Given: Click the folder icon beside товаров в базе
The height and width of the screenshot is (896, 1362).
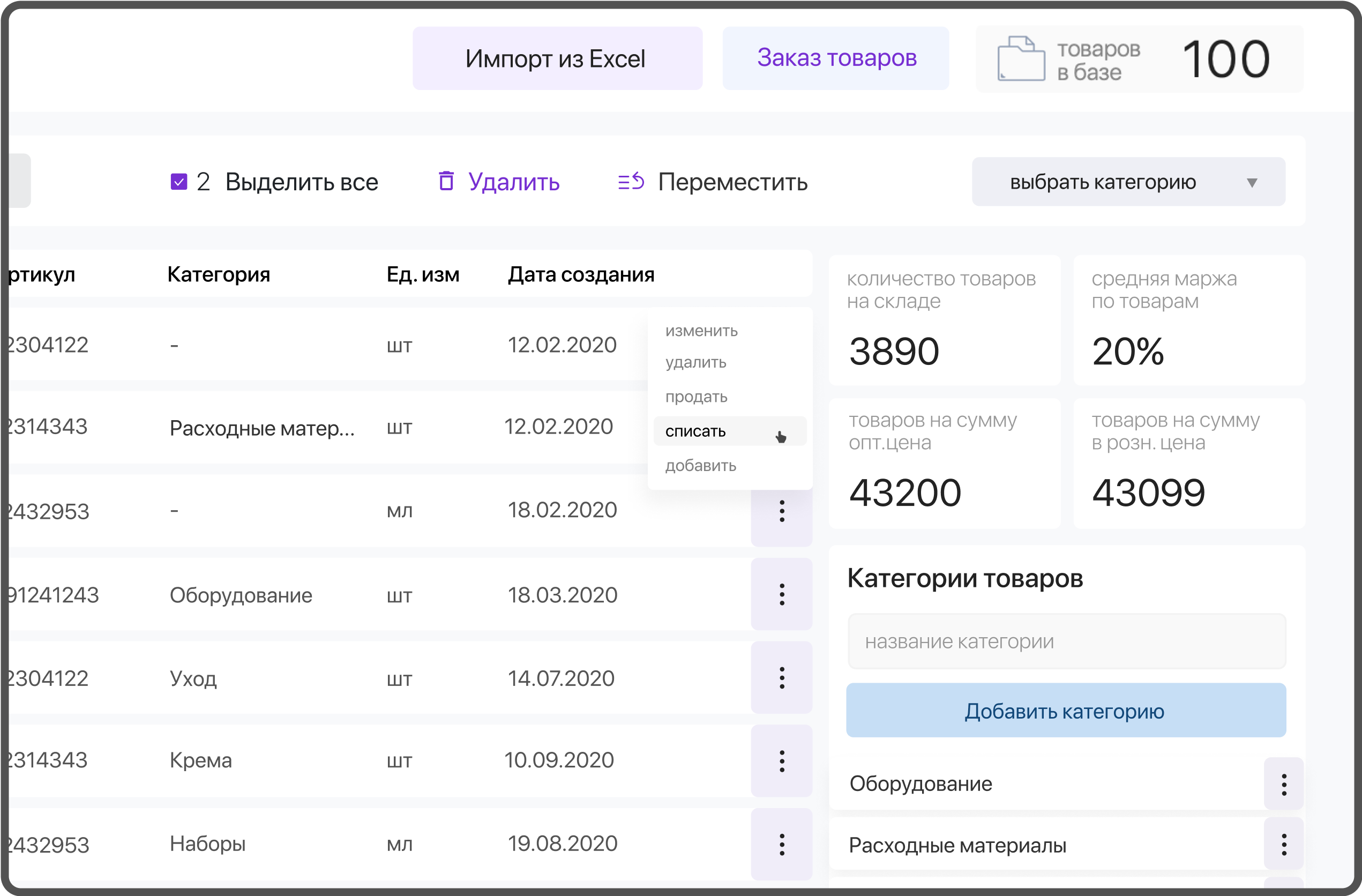Looking at the screenshot, I should (x=1021, y=58).
